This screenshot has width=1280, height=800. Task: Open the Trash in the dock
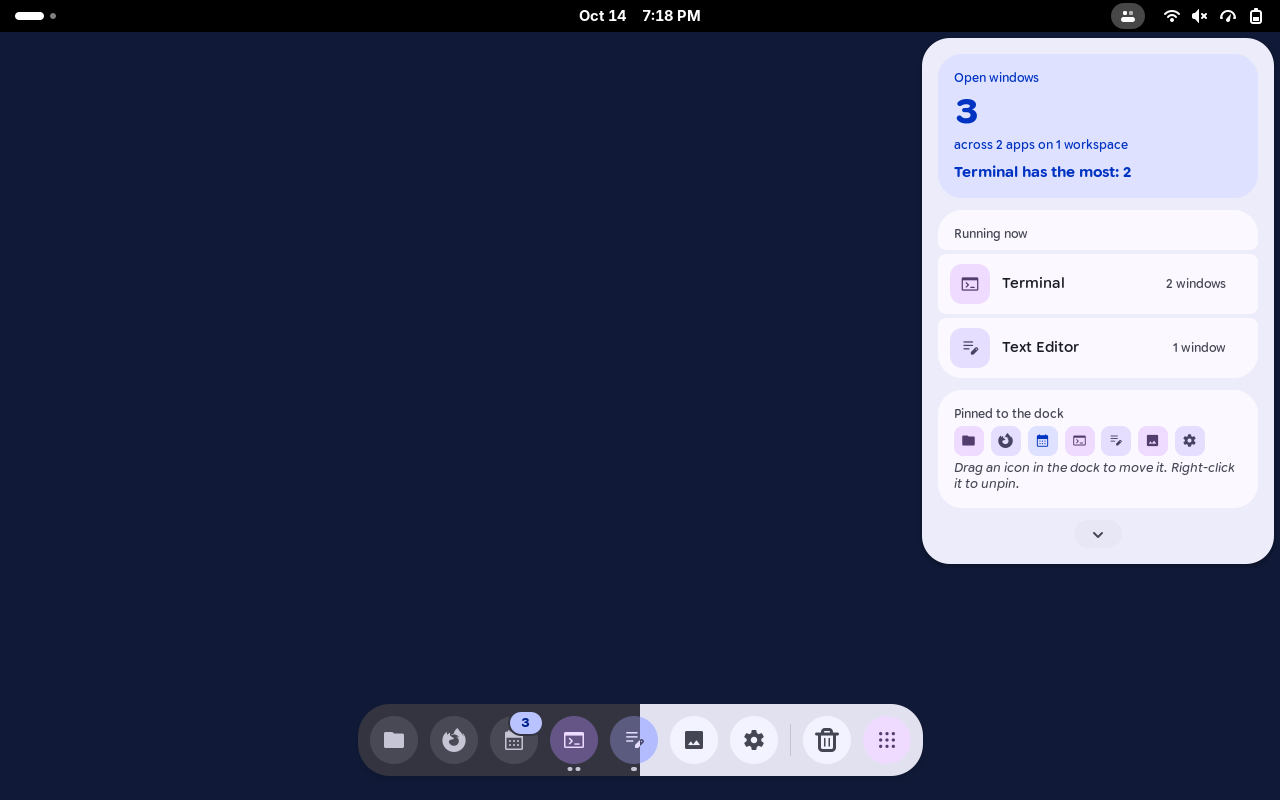(827, 740)
